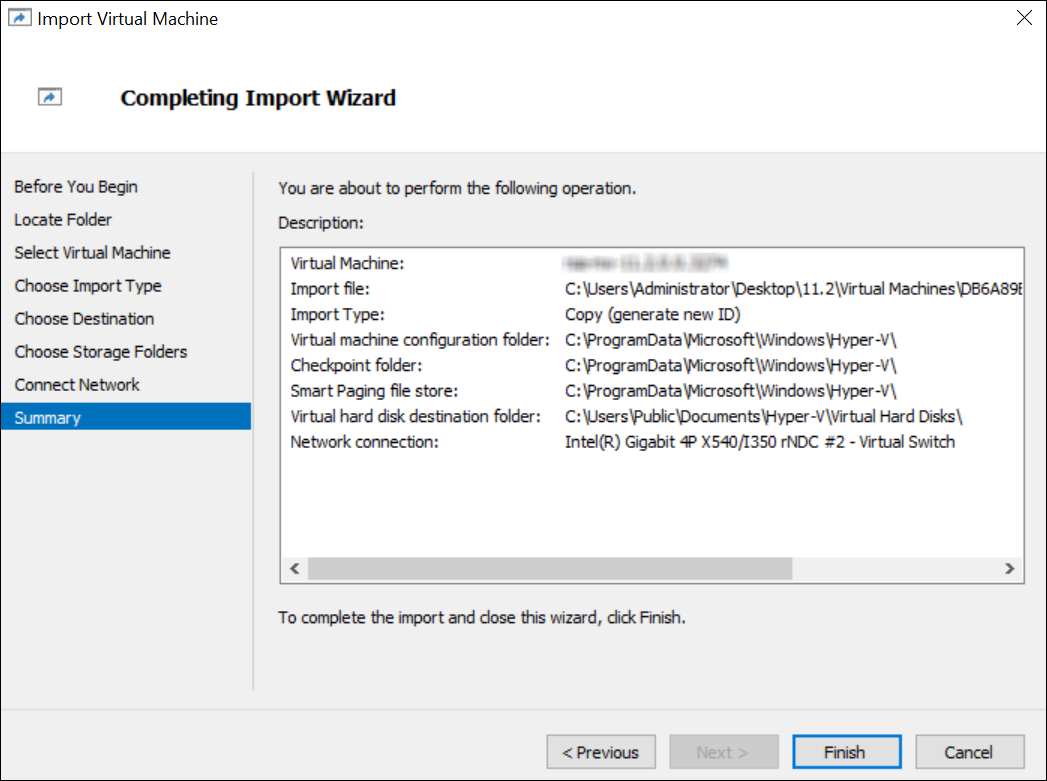Cancel the import wizard
The image size is (1047, 781).
tap(969, 752)
